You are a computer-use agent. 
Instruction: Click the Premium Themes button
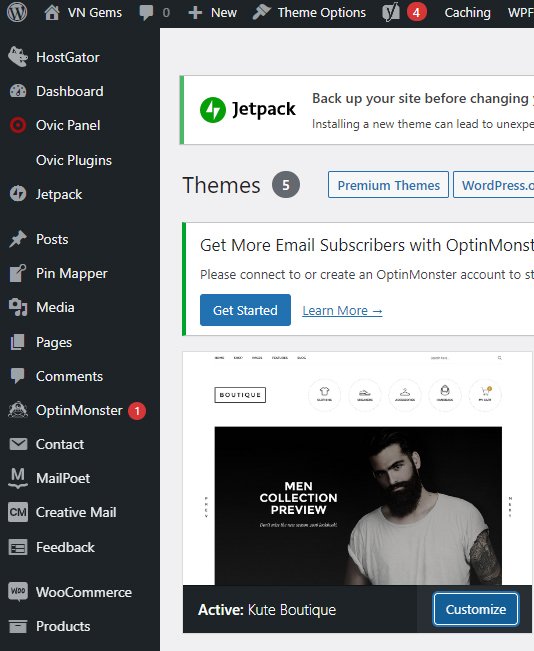(x=388, y=185)
